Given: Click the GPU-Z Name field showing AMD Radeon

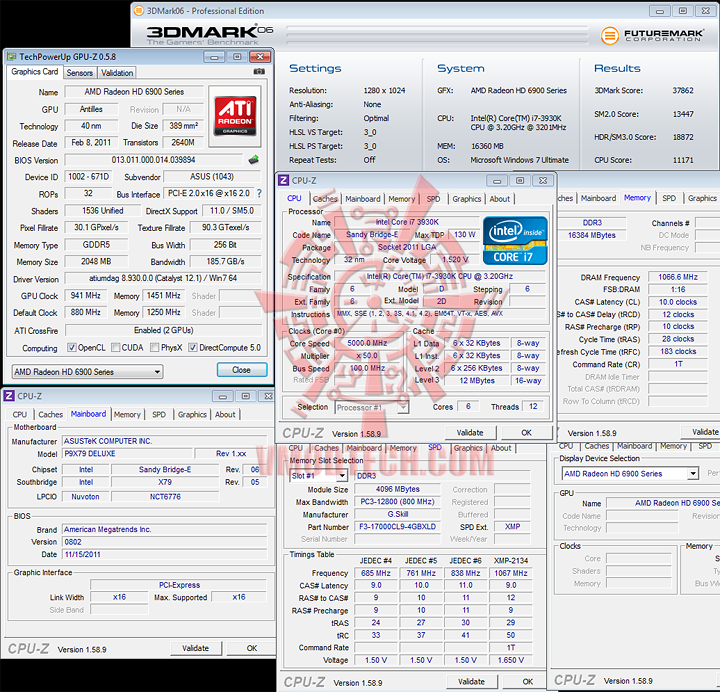Looking at the screenshot, I should pyautogui.click(x=134, y=92).
